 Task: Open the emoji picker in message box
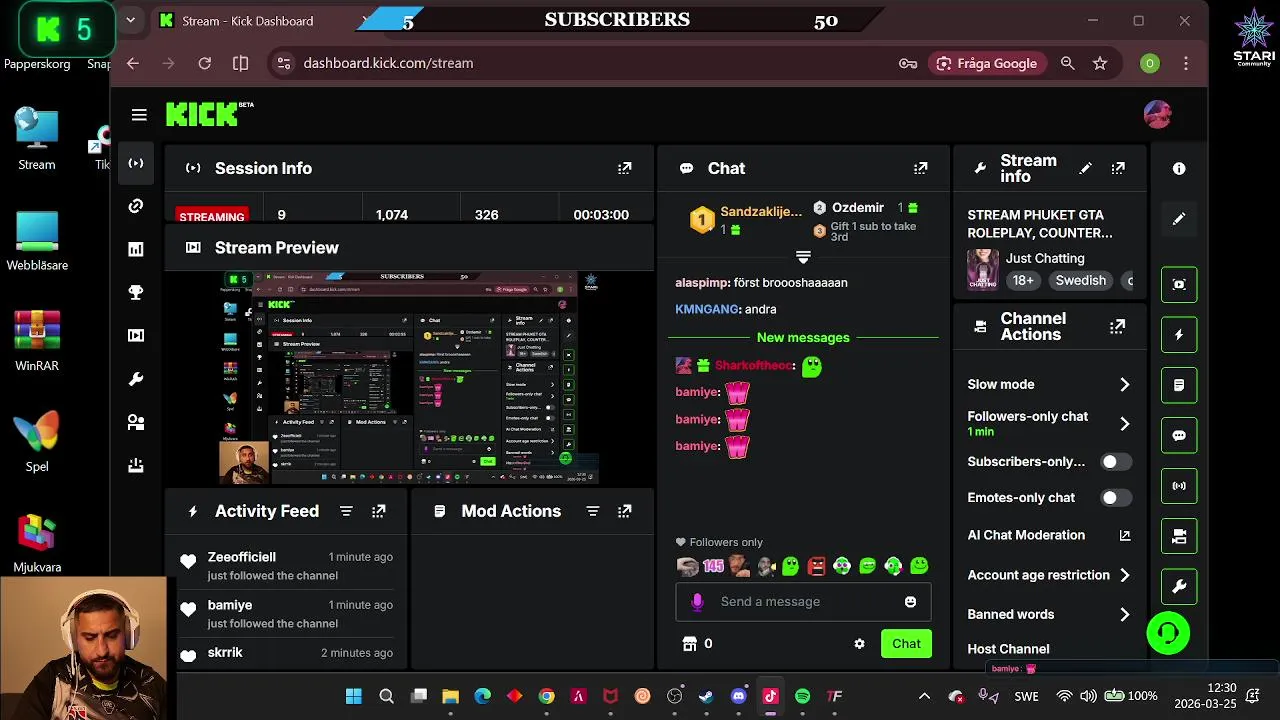pos(910,601)
